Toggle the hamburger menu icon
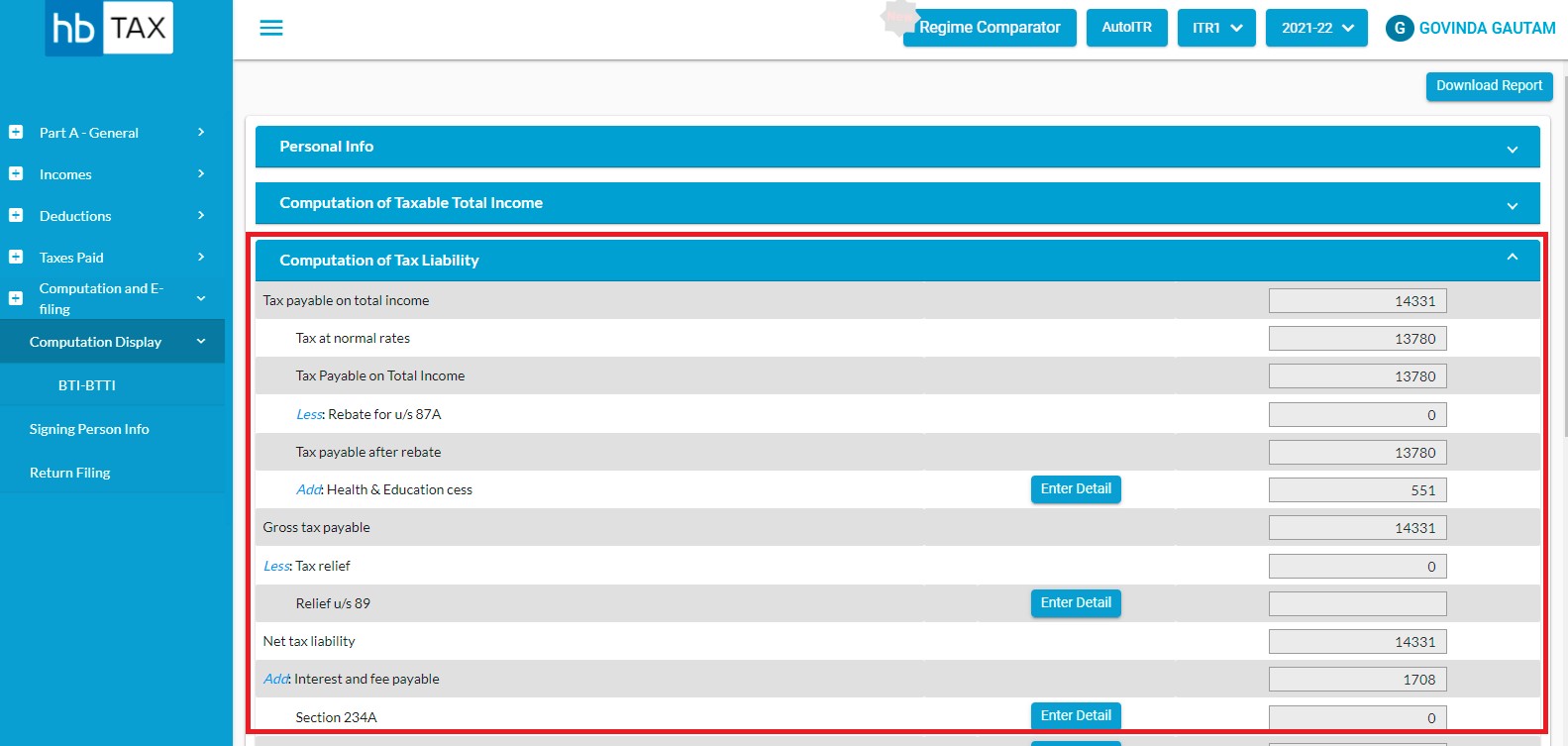This screenshot has width=1568, height=746. click(x=271, y=28)
